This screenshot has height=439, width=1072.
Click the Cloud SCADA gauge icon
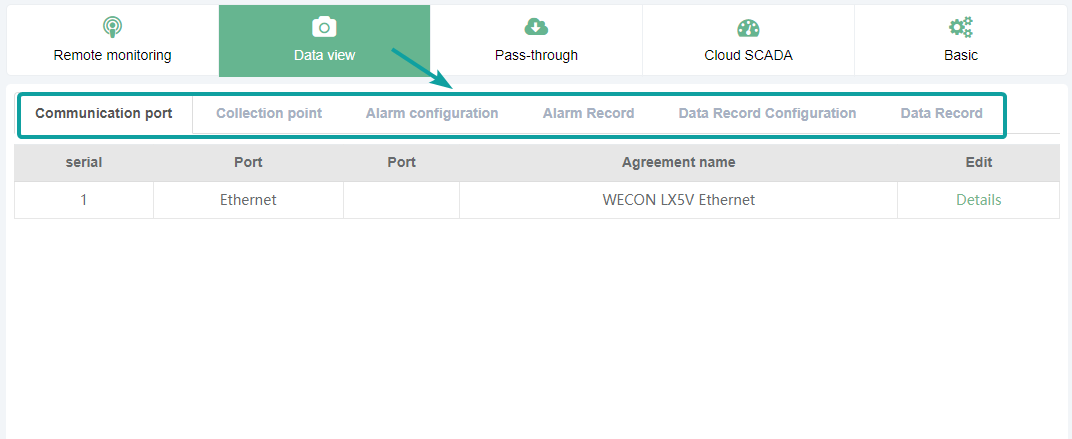coord(748,27)
